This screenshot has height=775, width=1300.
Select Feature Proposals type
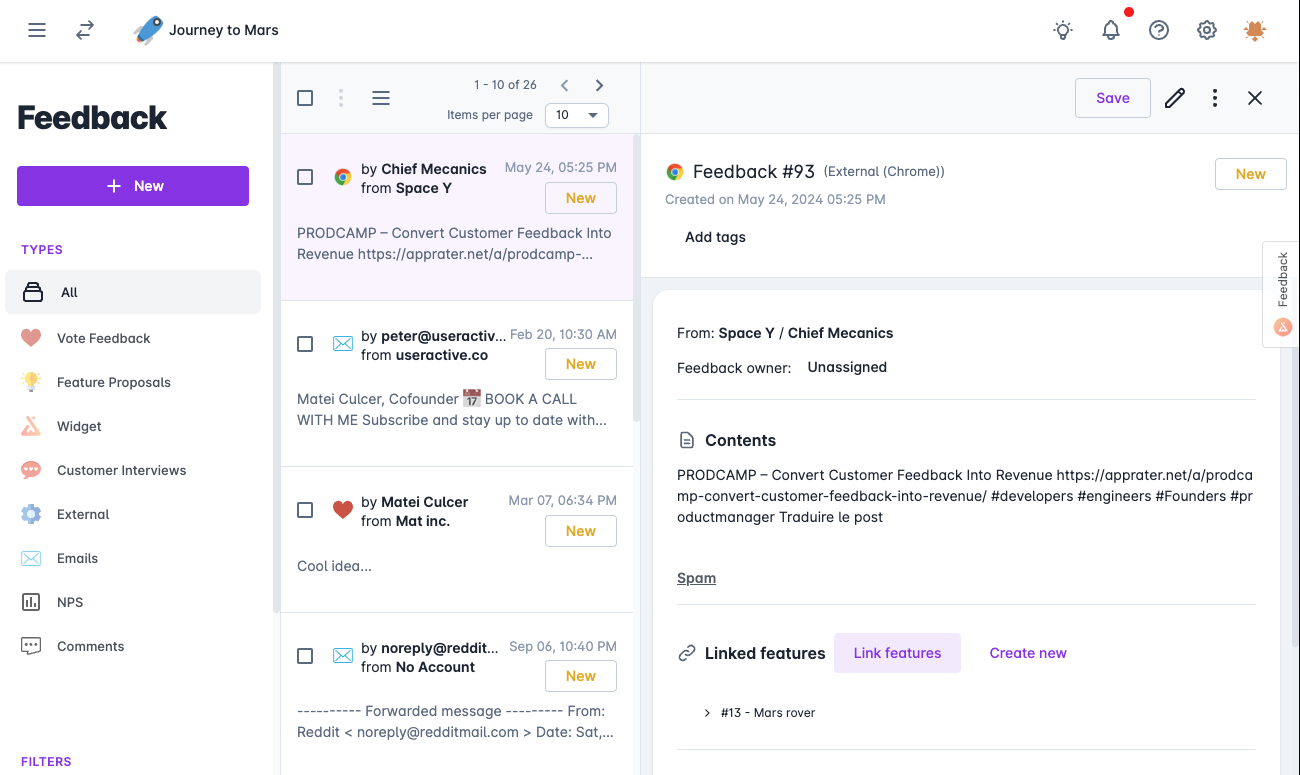113,382
